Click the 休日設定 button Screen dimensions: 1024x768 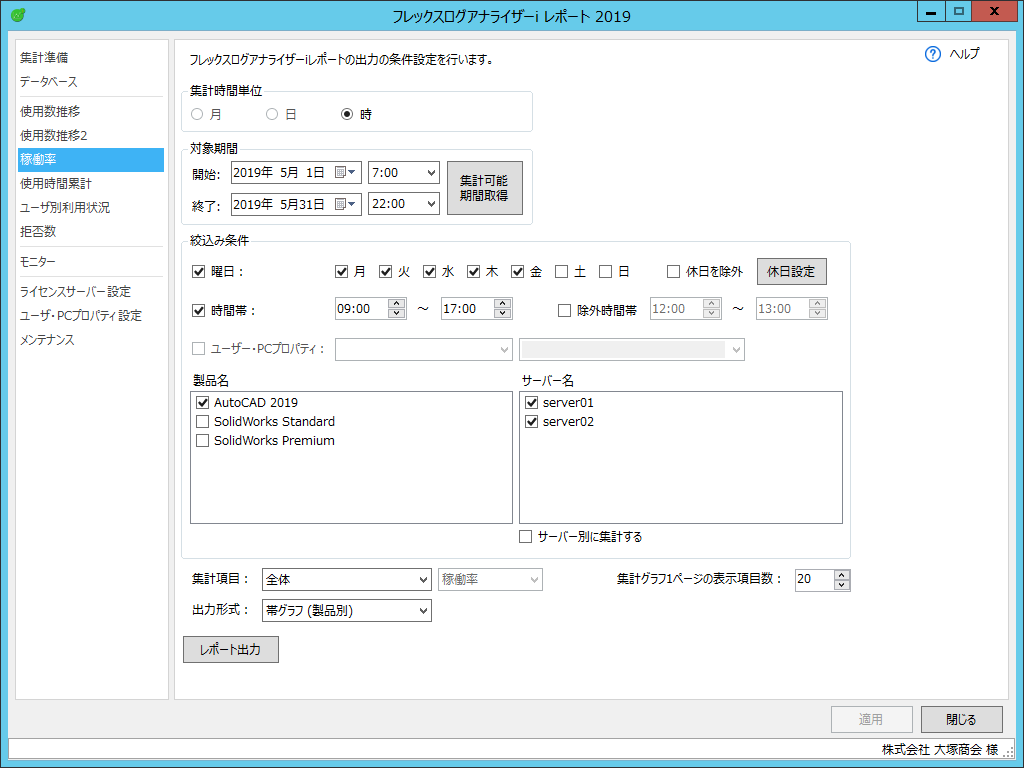coord(792,272)
